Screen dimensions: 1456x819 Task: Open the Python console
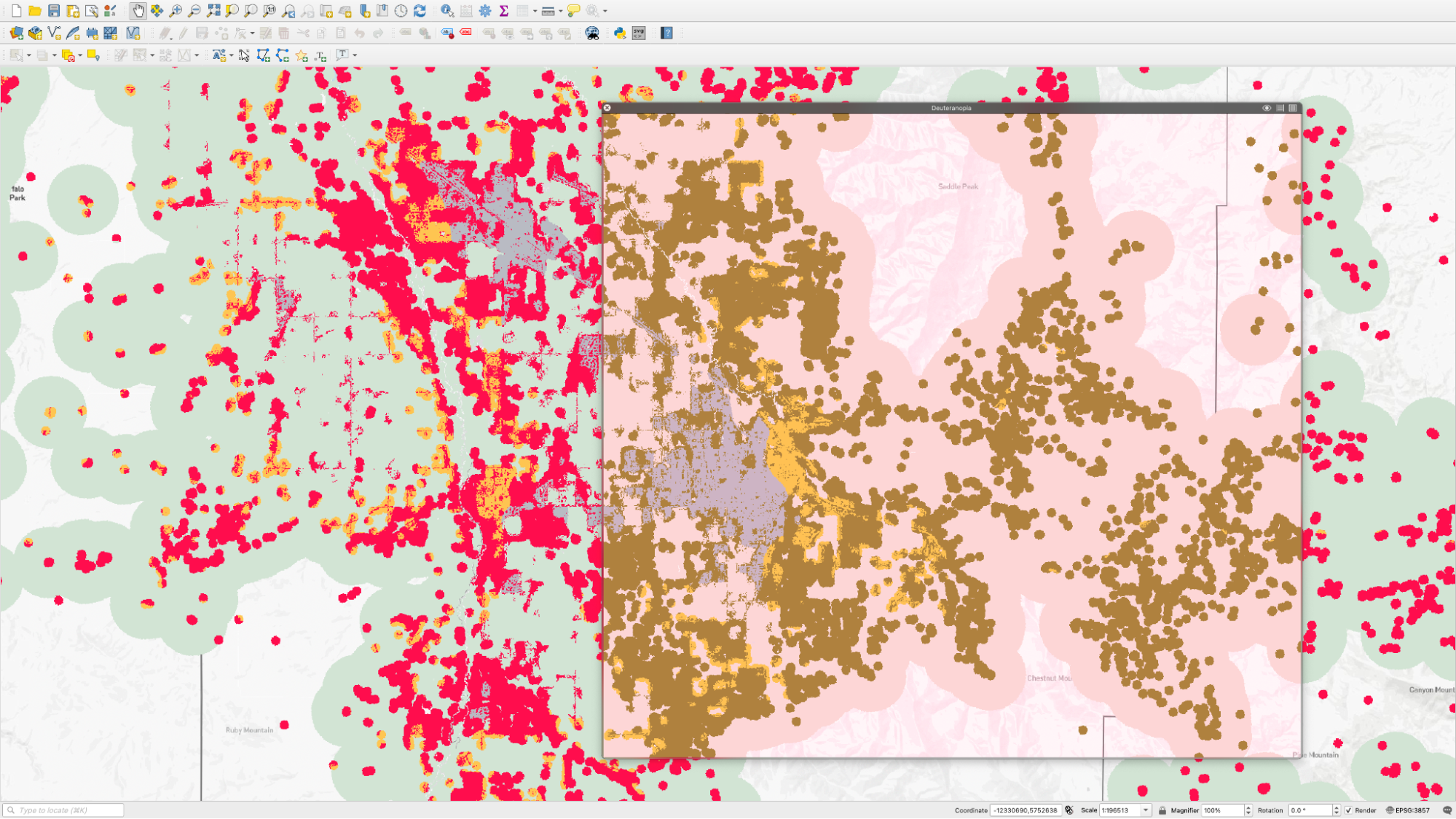pyautogui.click(x=620, y=33)
